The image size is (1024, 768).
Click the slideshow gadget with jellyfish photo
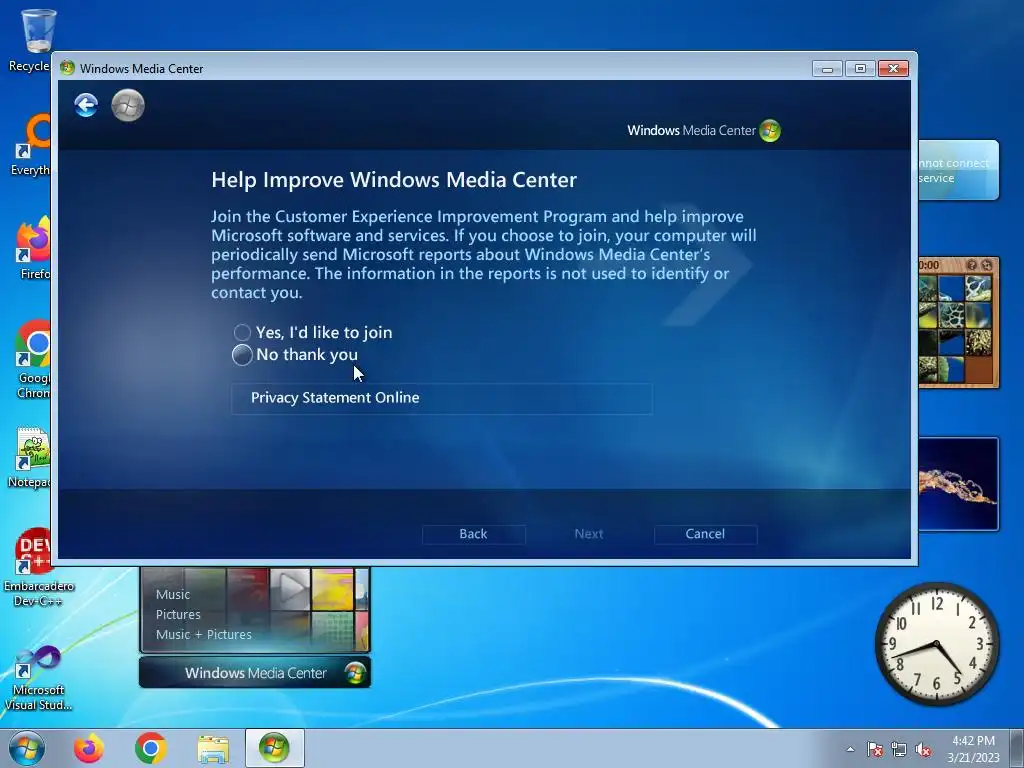tap(959, 484)
